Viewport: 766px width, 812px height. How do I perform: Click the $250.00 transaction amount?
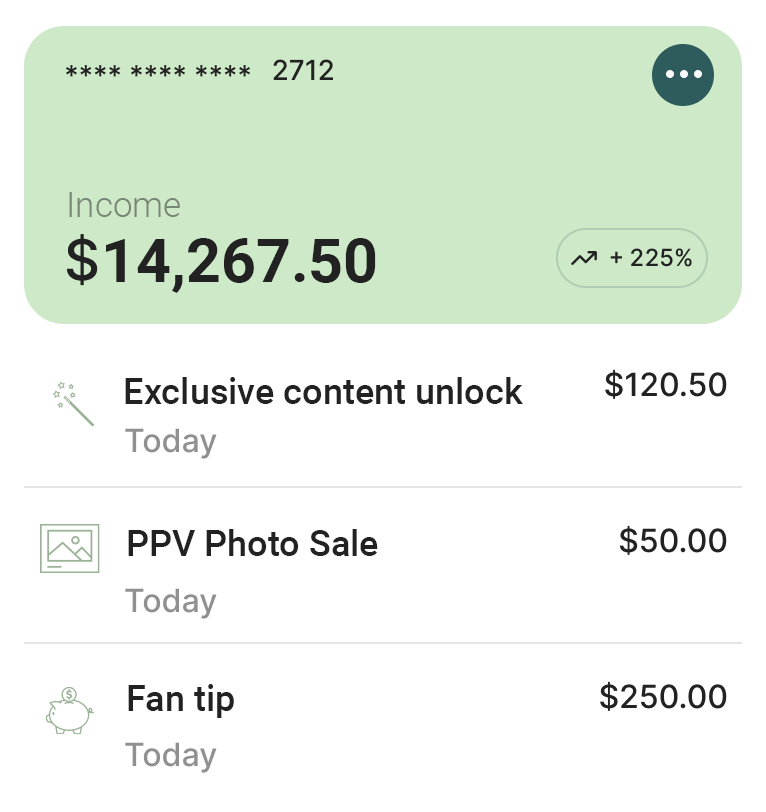(663, 696)
